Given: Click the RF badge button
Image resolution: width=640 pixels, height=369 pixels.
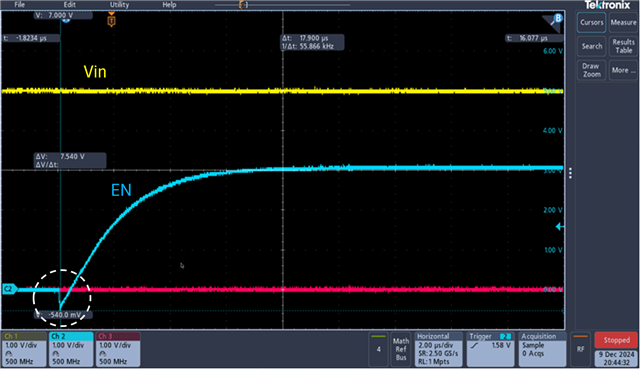Looking at the screenshot, I should [580, 349].
